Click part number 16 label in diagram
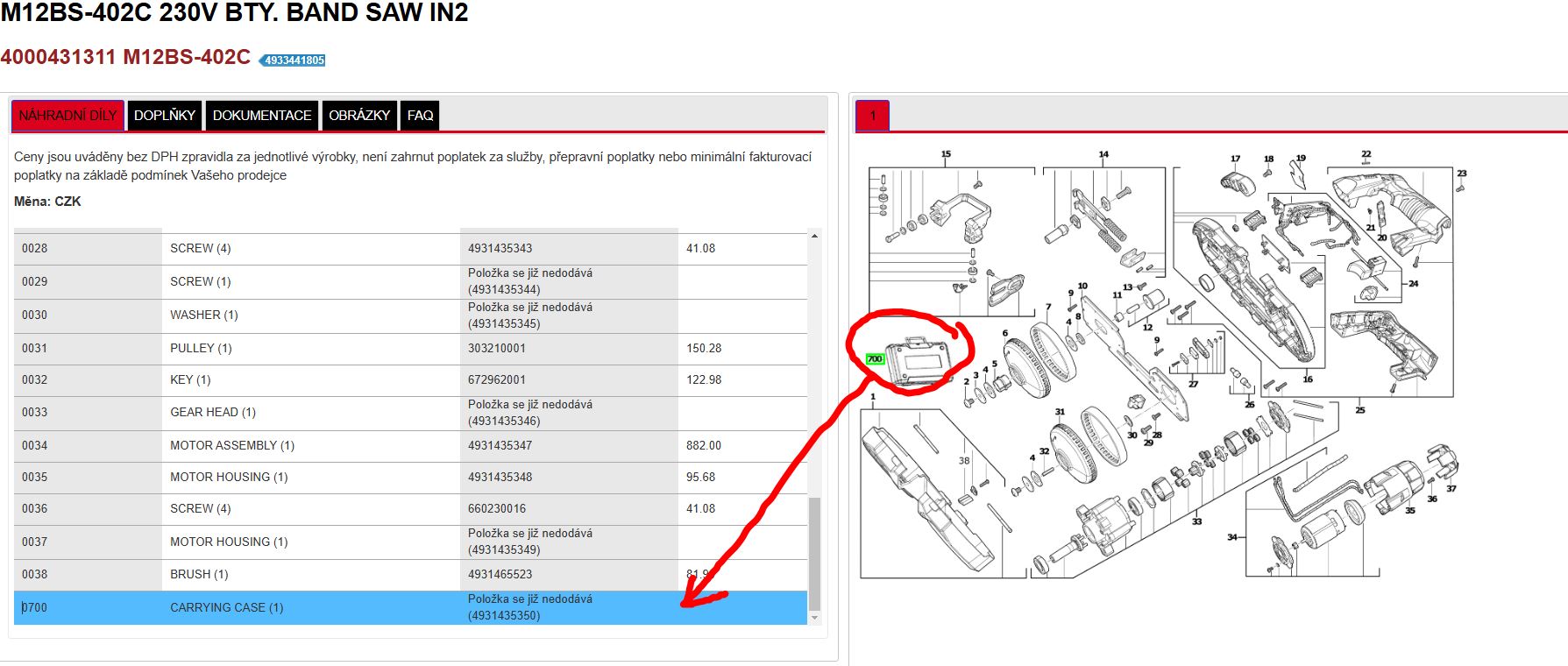 tap(1308, 379)
